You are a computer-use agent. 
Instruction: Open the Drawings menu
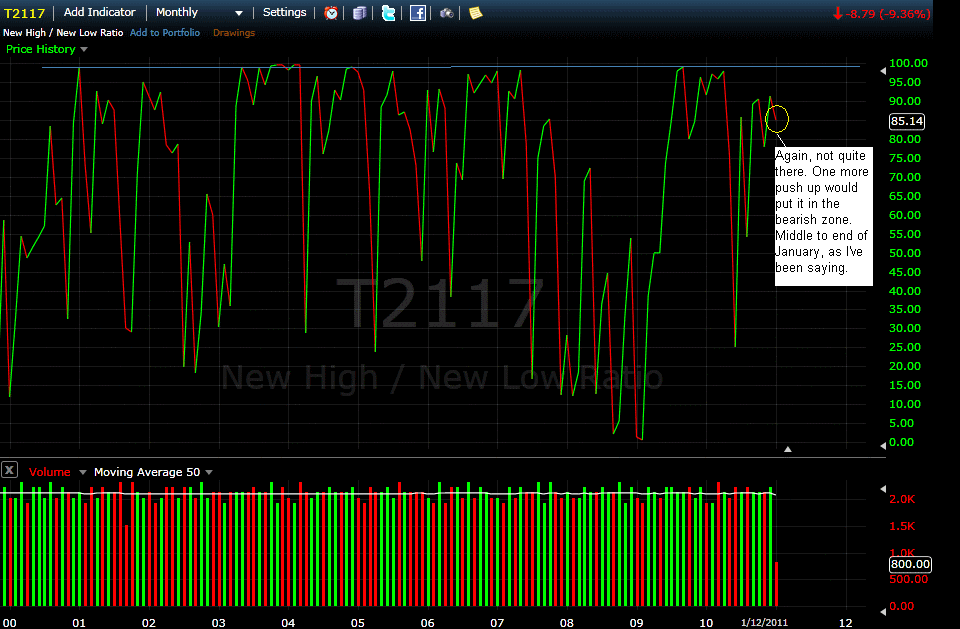(234, 32)
